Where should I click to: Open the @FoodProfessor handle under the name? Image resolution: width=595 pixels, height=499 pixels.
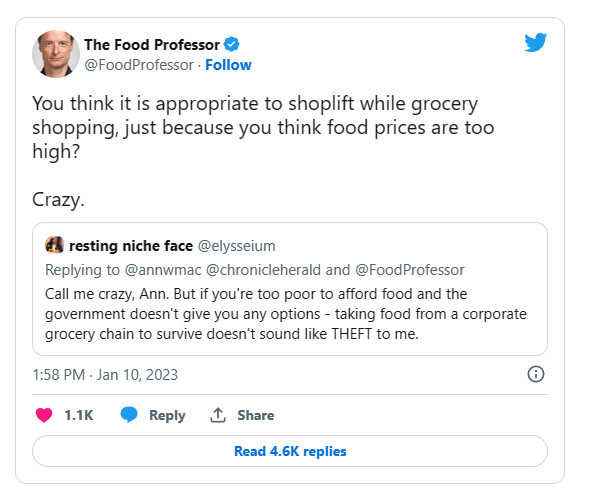pyautogui.click(x=139, y=65)
